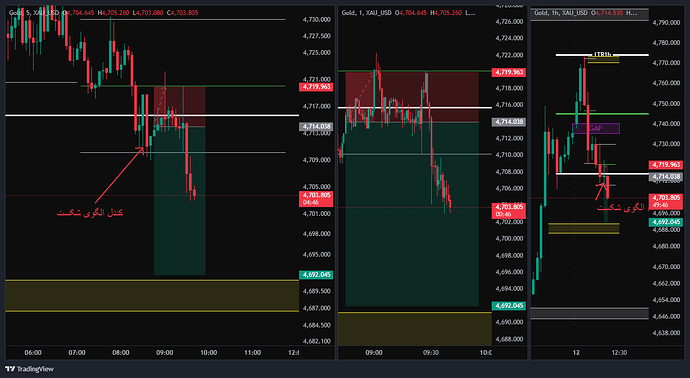Click the 4,727.500 price scale value
The image size is (690, 378).
pyautogui.click(x=317, y=36)
